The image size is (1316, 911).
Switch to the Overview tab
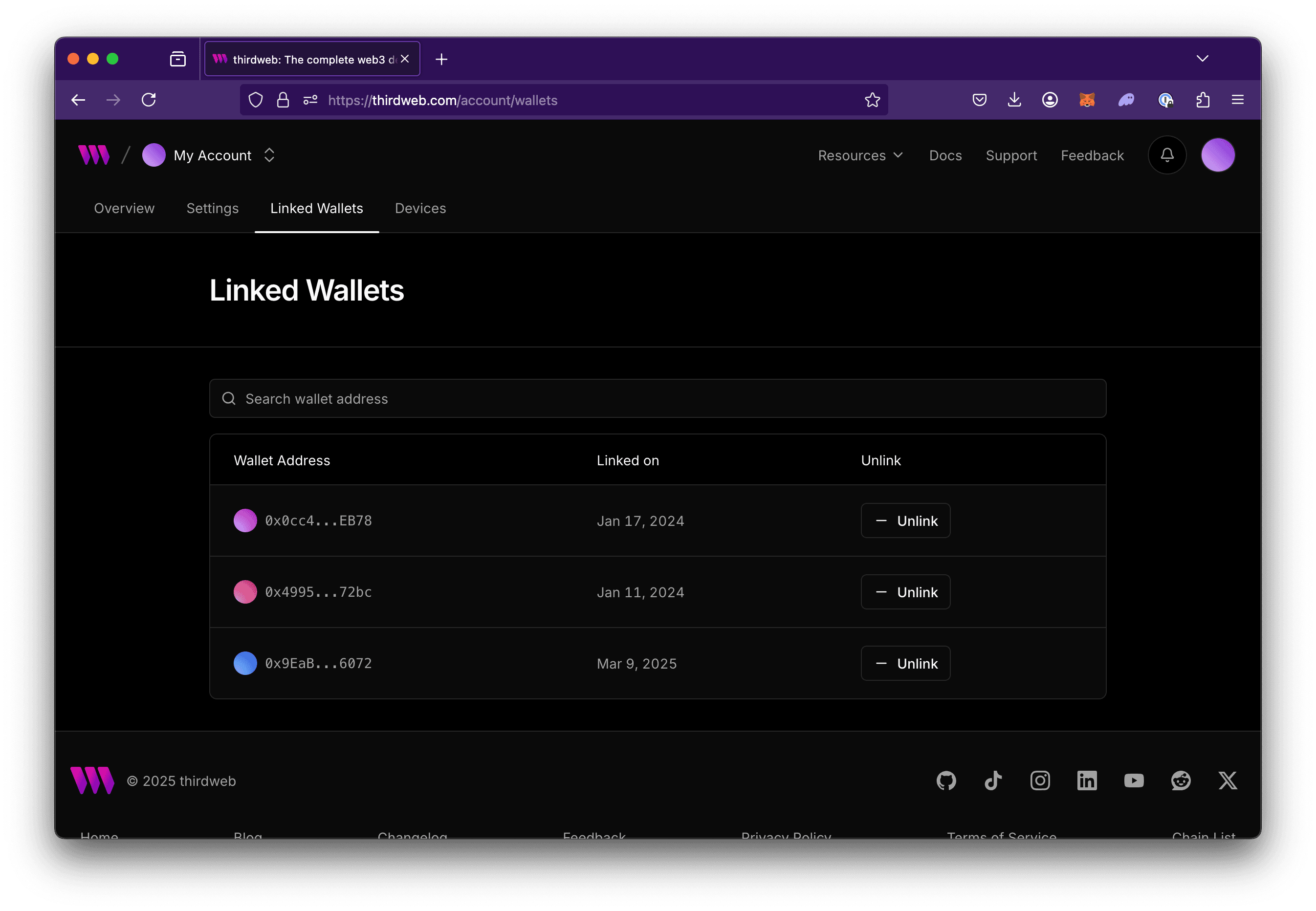[124, 208]
